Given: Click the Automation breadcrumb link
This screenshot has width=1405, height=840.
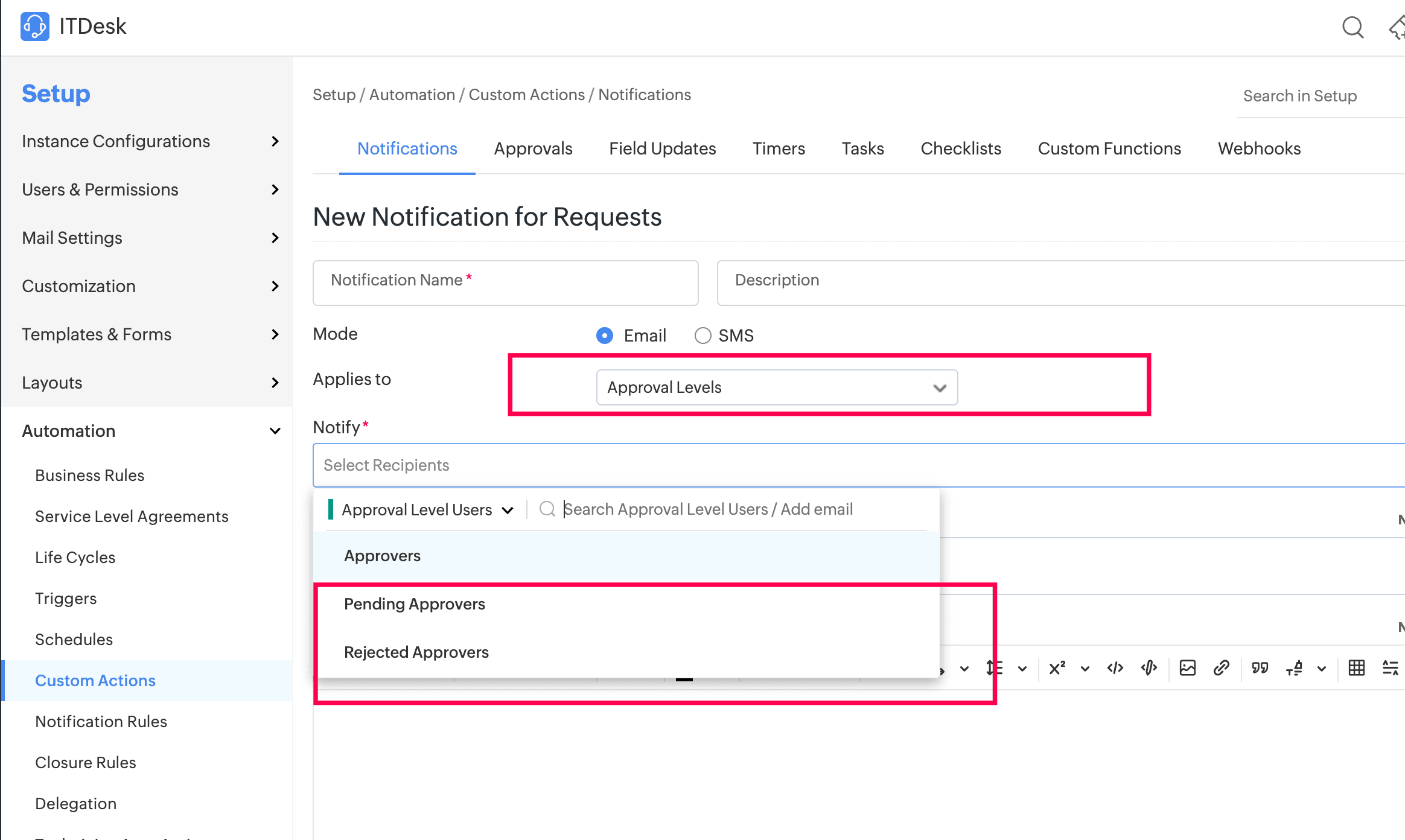Looking at the screenshot, I should tap(412, 95).
